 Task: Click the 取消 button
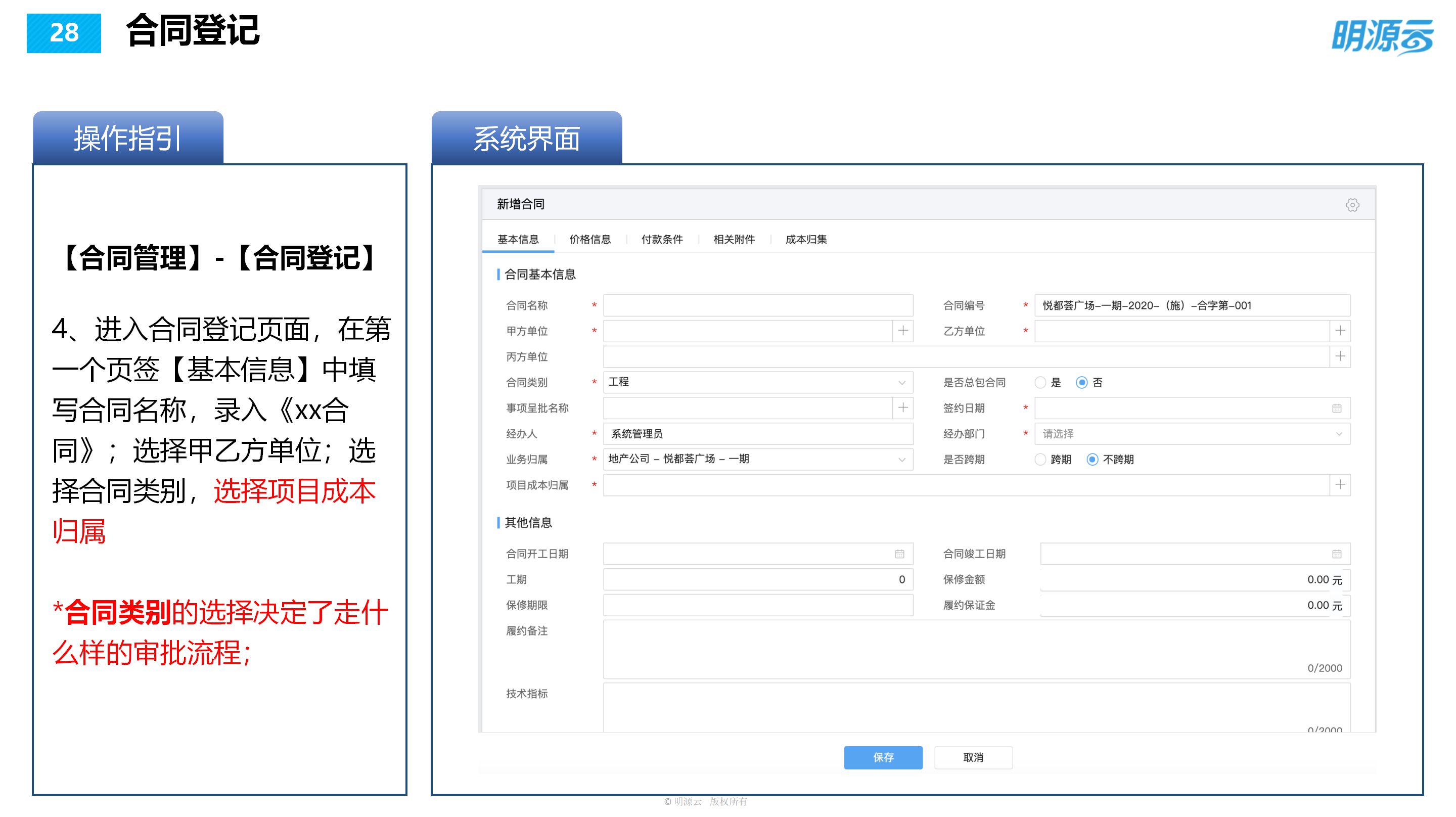[973, 757]
